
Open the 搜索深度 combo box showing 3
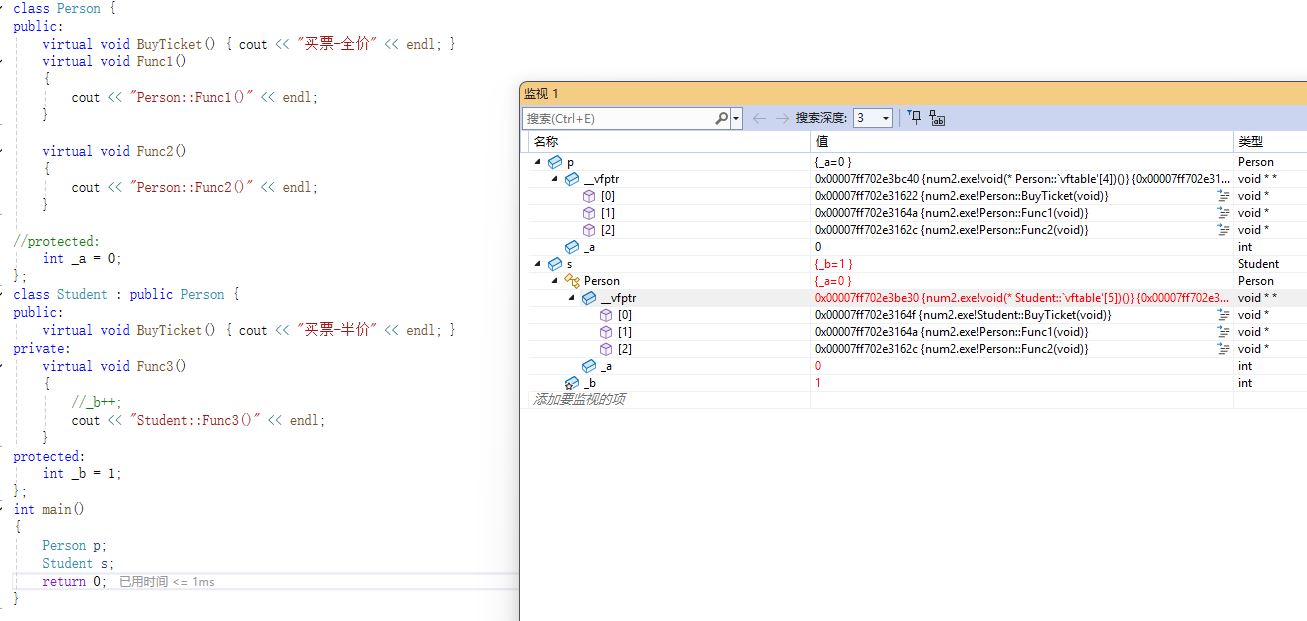[x=872, y=118]
